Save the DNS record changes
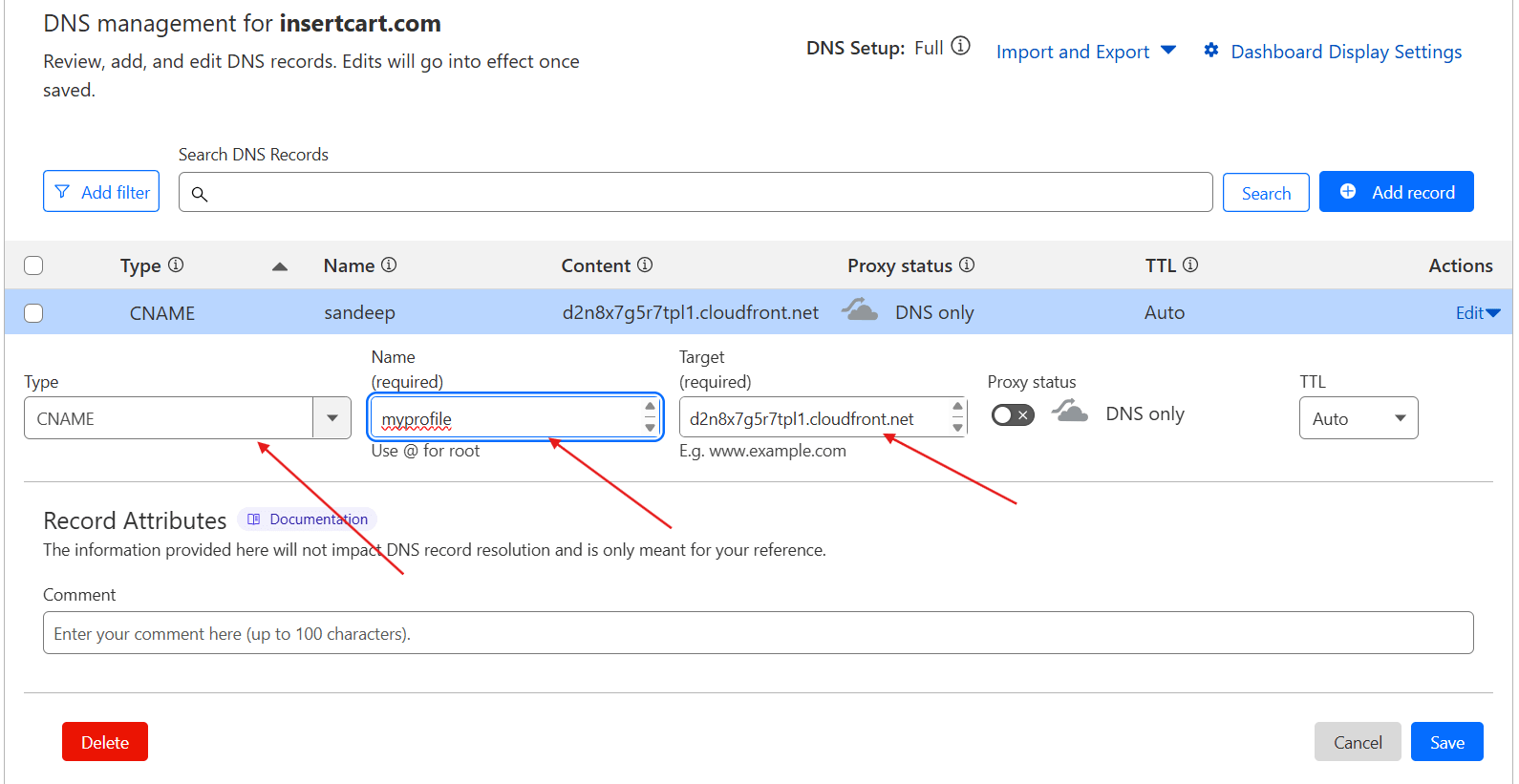 coord(1447,742)
